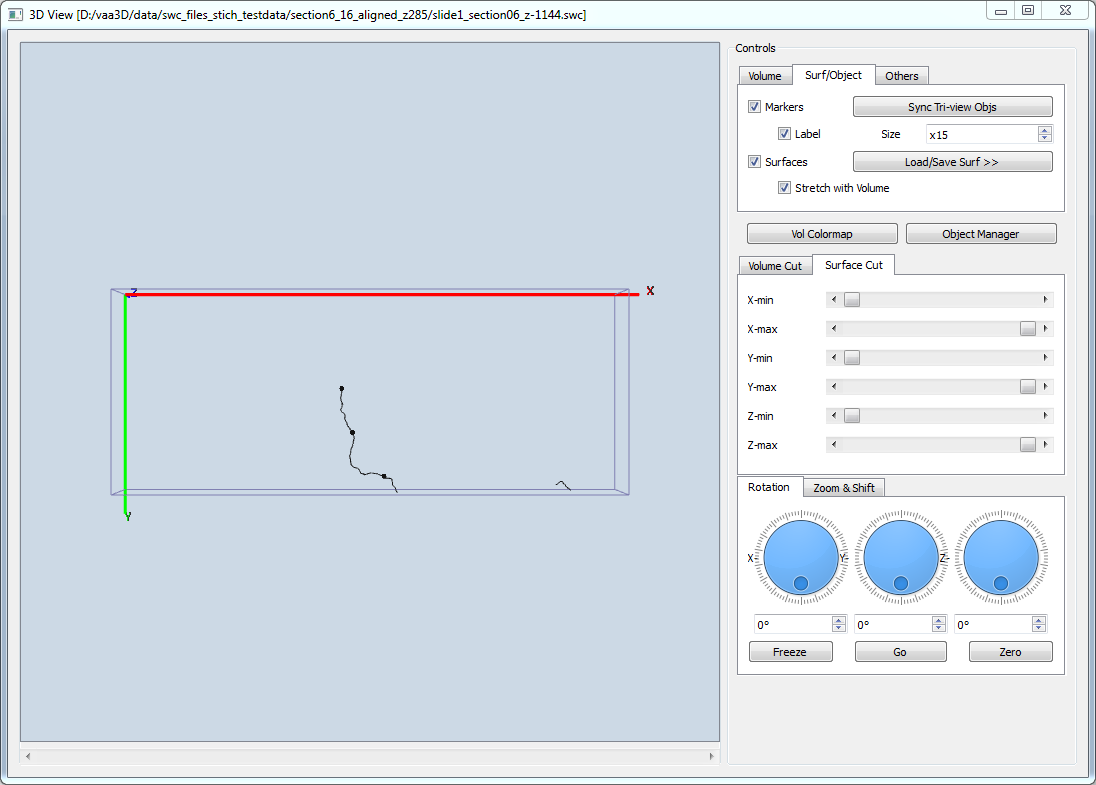Click the Y-max slider right arrow
Screen dimensions: 1096x785
(x=1046, y=387)
